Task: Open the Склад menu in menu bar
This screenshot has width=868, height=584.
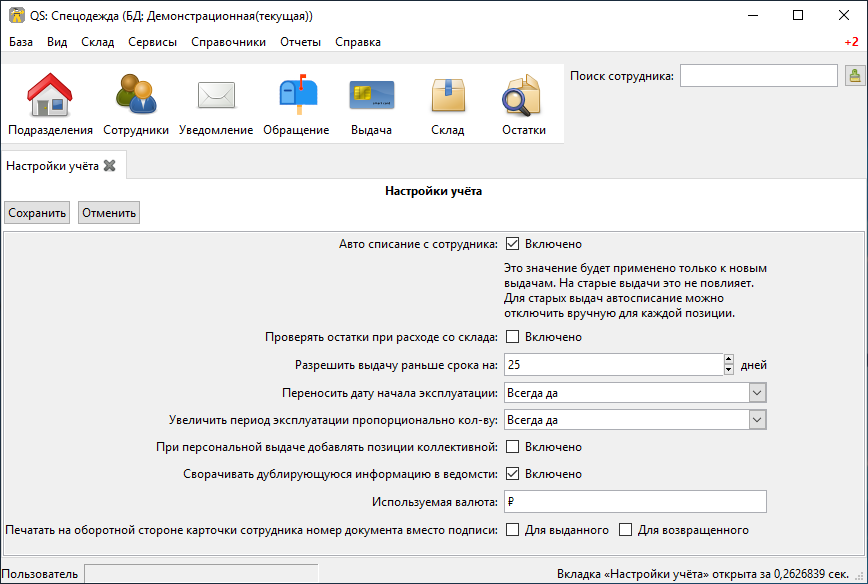Action: [x=98, y=42]
